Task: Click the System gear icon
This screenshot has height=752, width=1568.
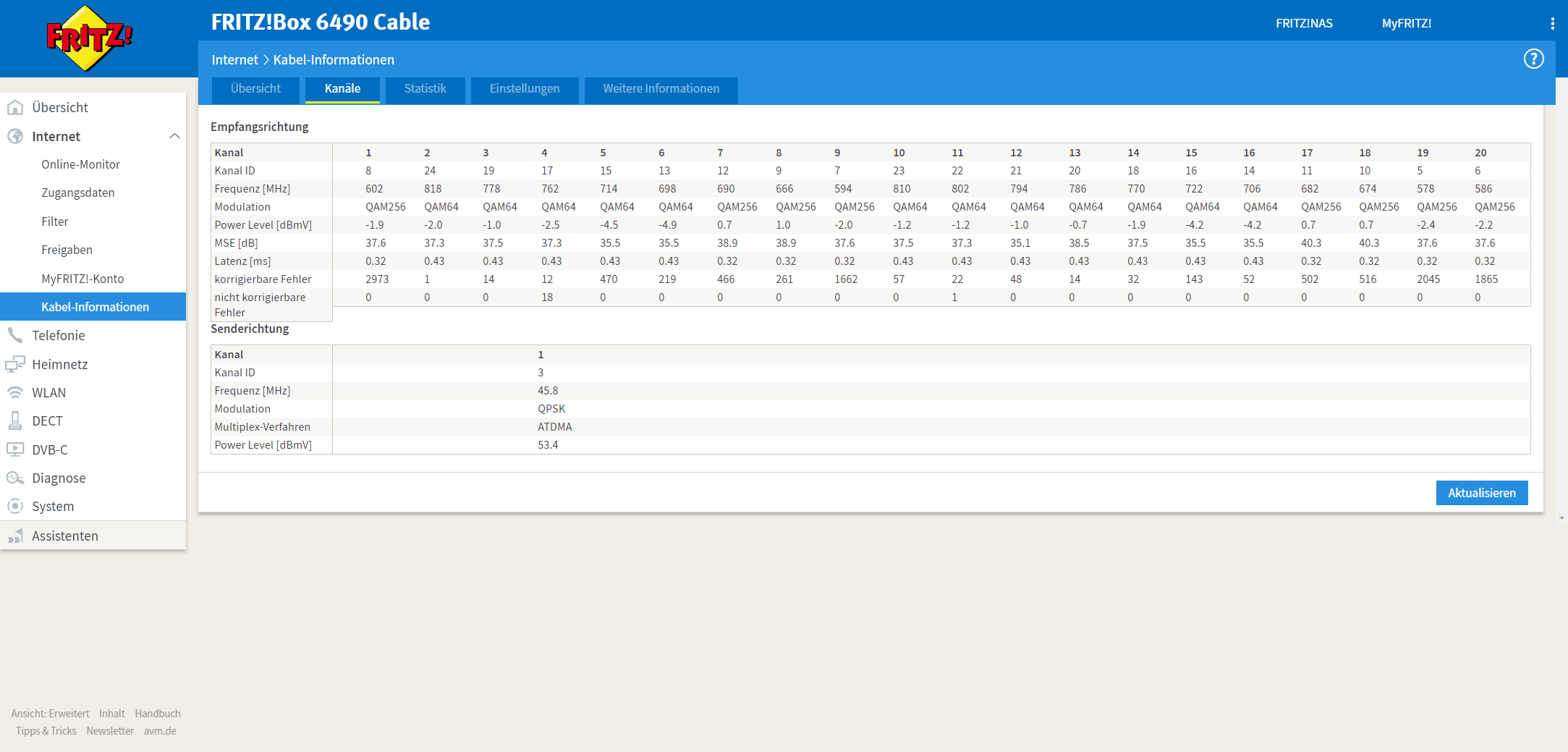Action: coord(15,506)
